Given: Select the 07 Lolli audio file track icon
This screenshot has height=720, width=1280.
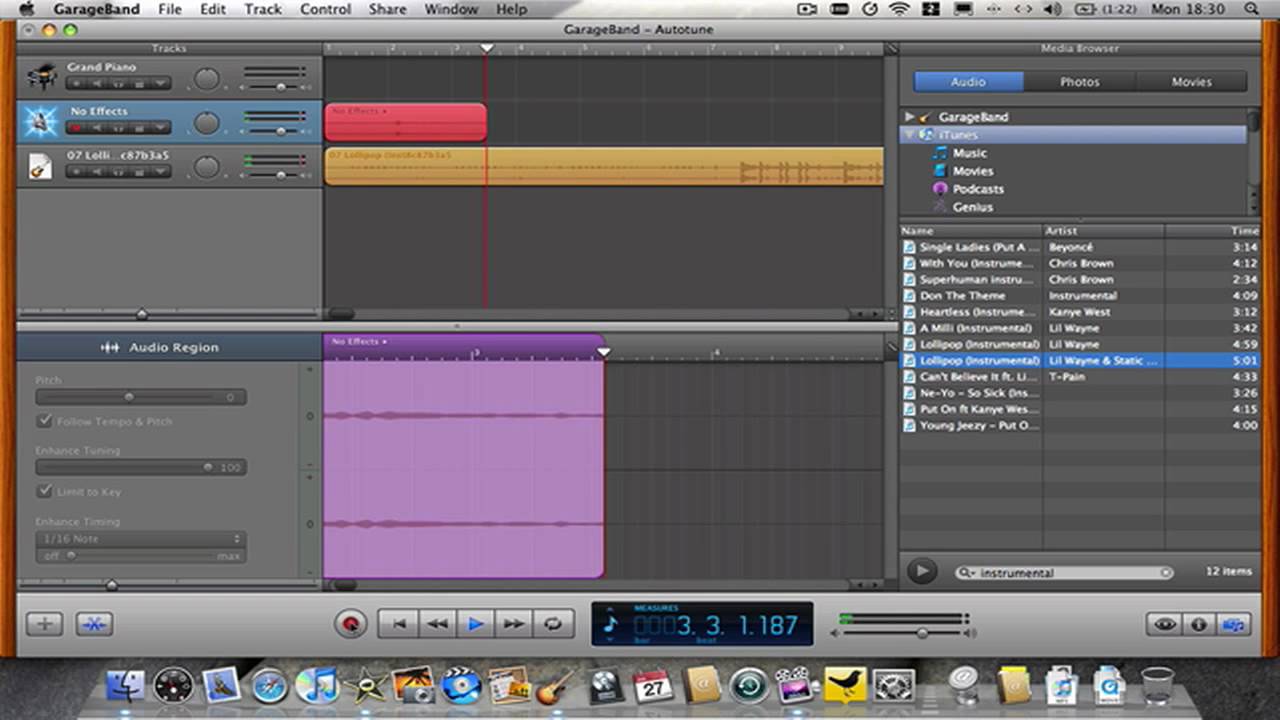Looking at the screenshot, I should 40,165.
